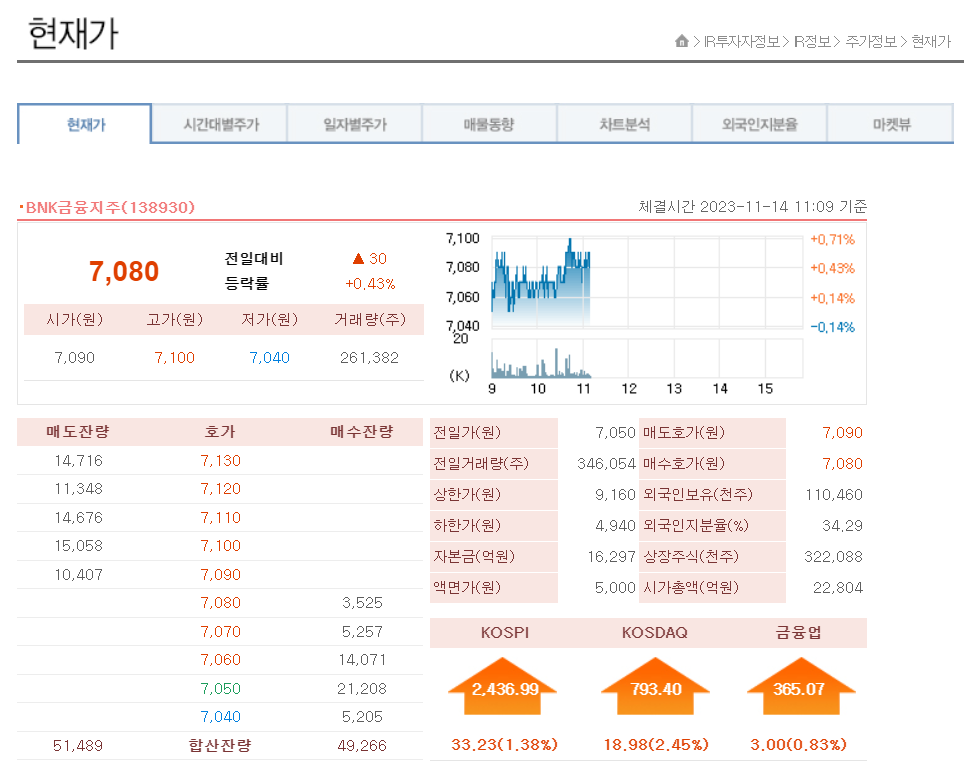Image resolution: width=973 pixels, height=767 pixels.
Task: Click market cap value 22,804
Action: click(838, 588)
